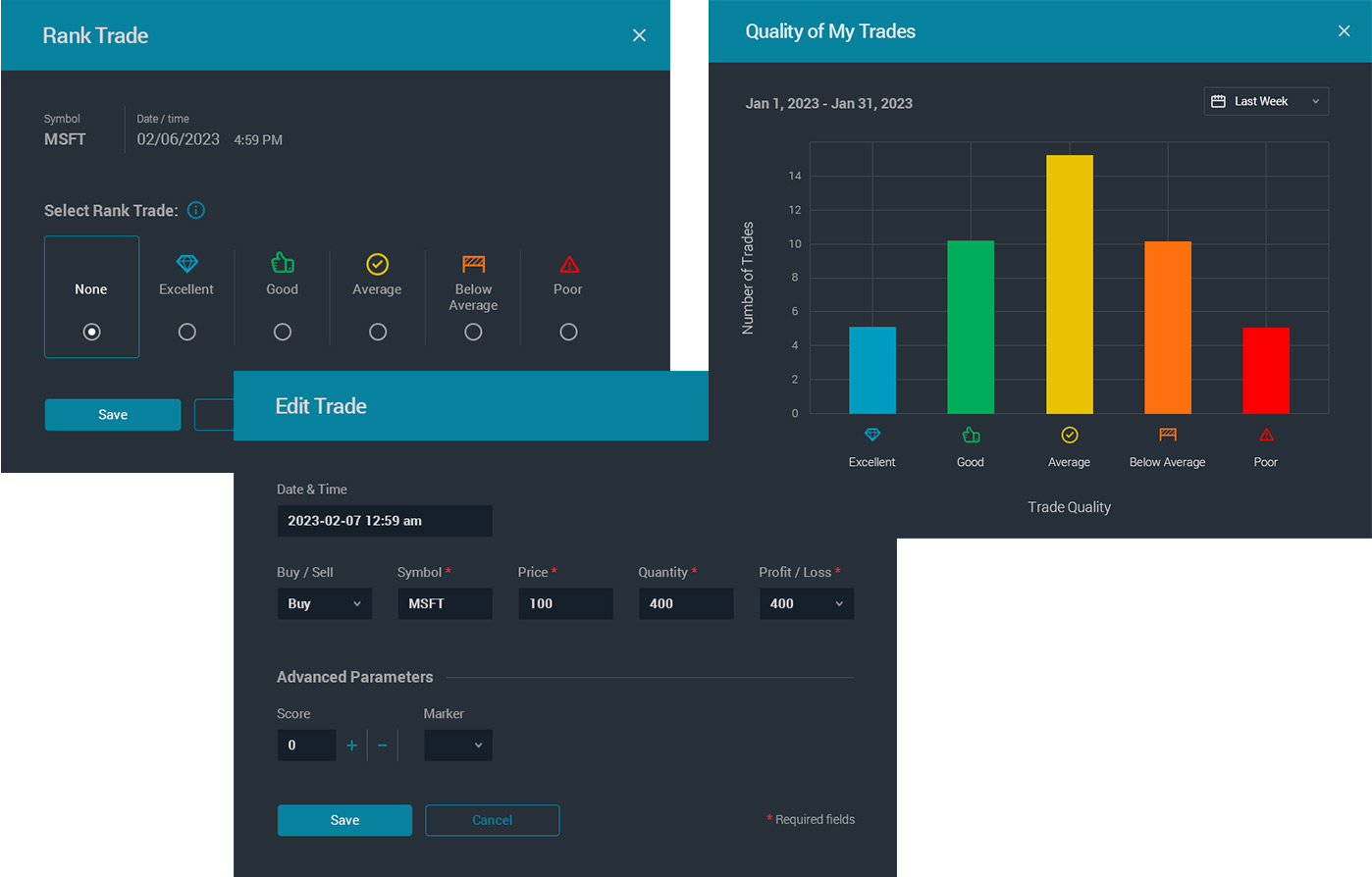Save the Rank Trade selection
1372x877 pixels.
pos(113,415)
